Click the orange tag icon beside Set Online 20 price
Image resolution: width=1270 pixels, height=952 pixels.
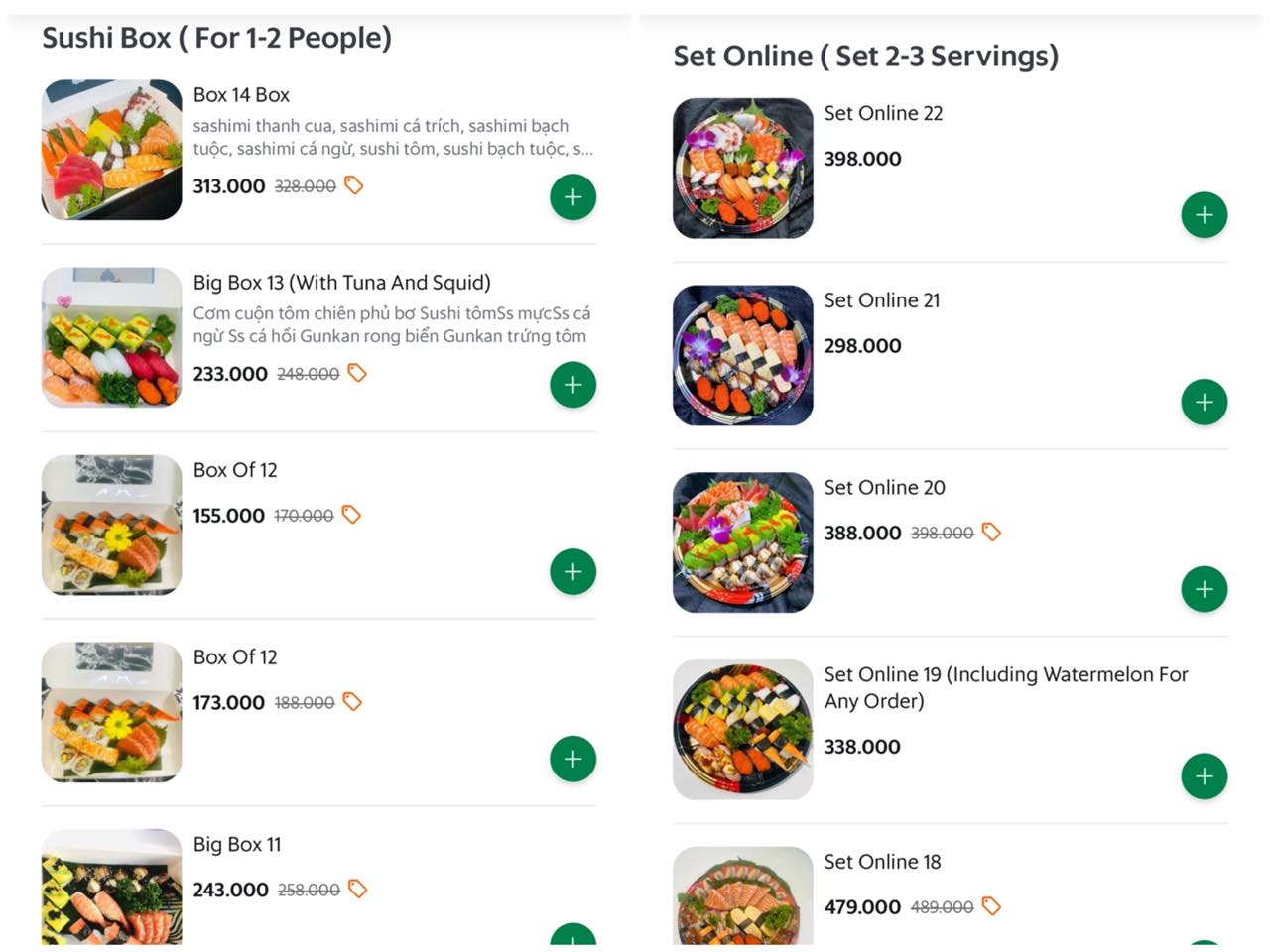coord(991,533)
